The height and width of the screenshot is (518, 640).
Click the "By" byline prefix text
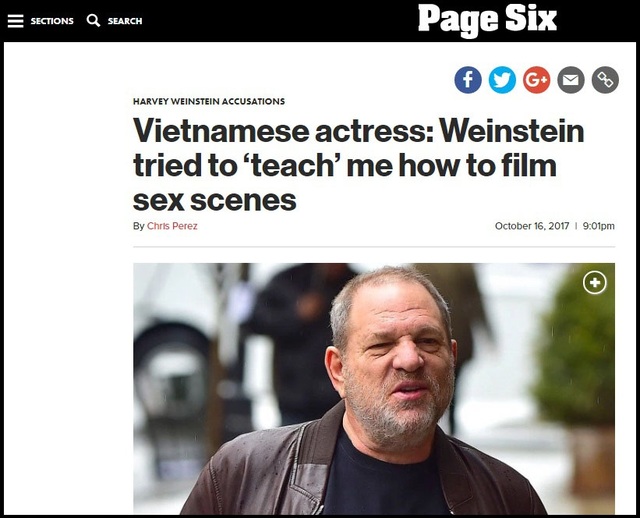(x=139, y=226)
